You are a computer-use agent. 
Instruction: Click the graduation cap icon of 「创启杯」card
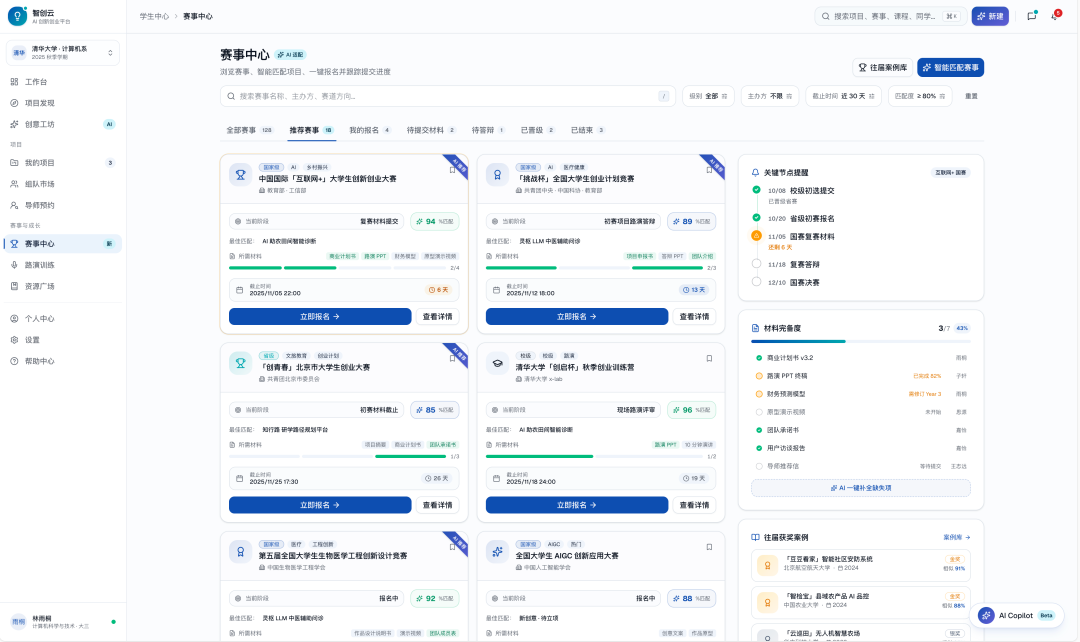497,364
